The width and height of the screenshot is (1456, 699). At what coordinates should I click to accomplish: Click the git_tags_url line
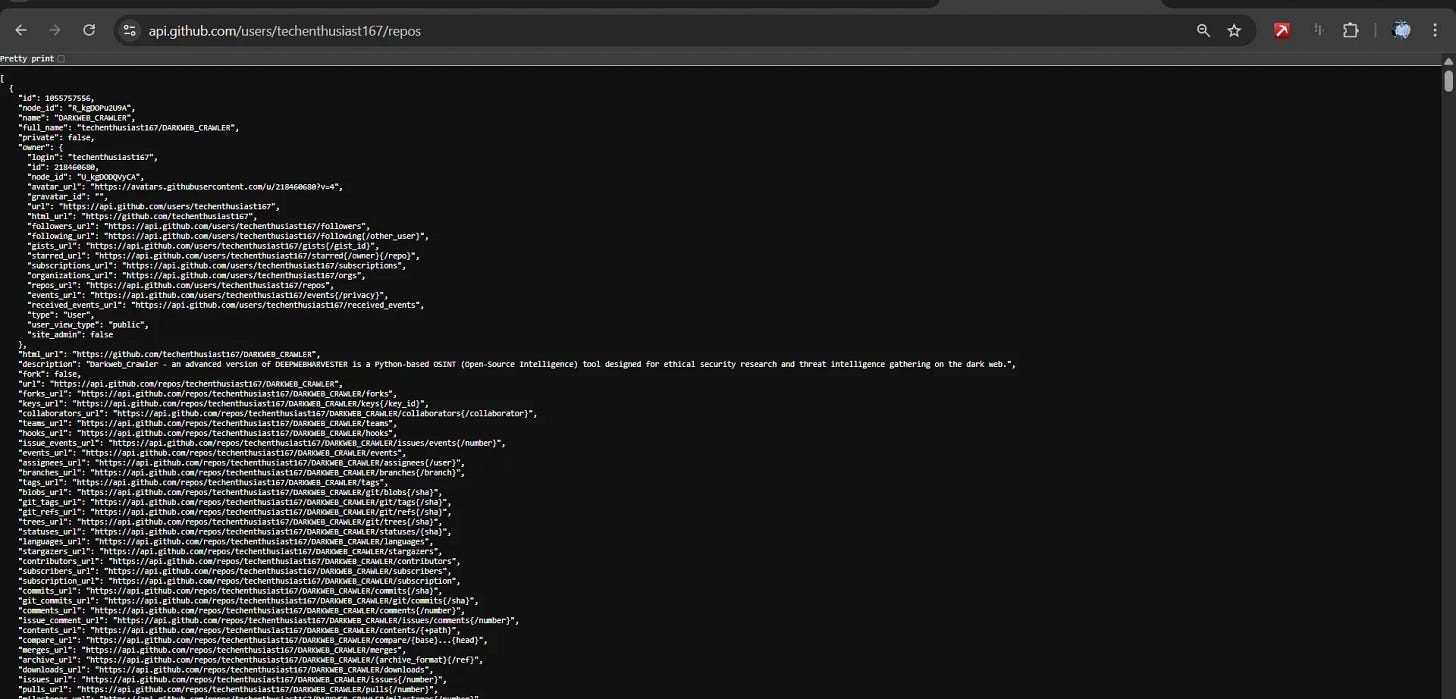pos(234,502)
